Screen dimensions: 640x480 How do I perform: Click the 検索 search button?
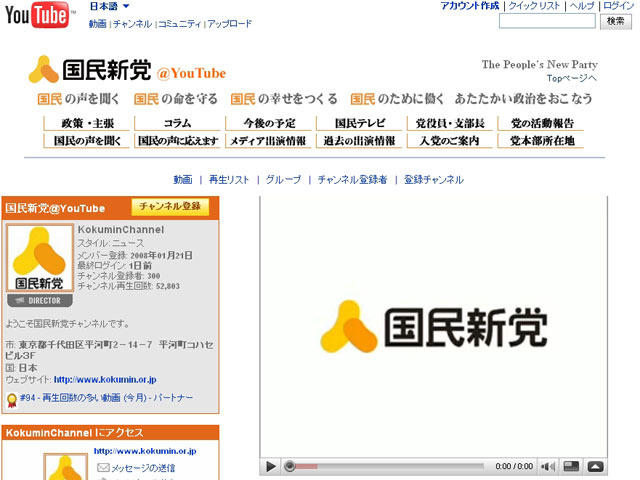(x=616, y=21)
